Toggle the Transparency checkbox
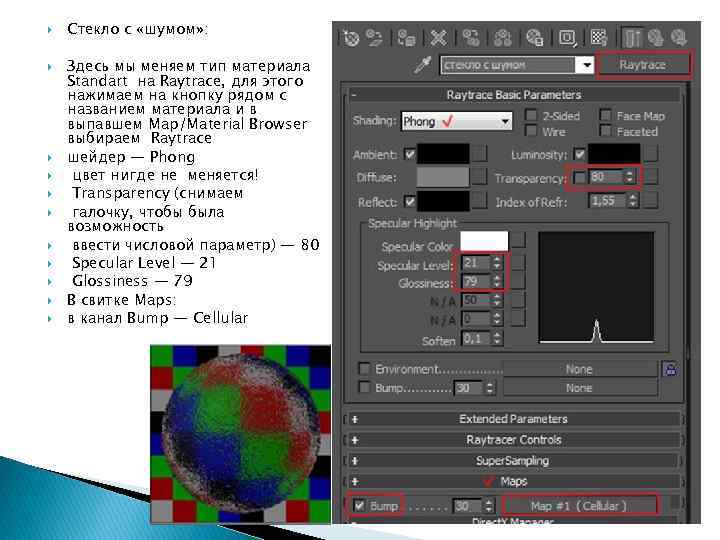720x540 pixels. click(580, 177)
